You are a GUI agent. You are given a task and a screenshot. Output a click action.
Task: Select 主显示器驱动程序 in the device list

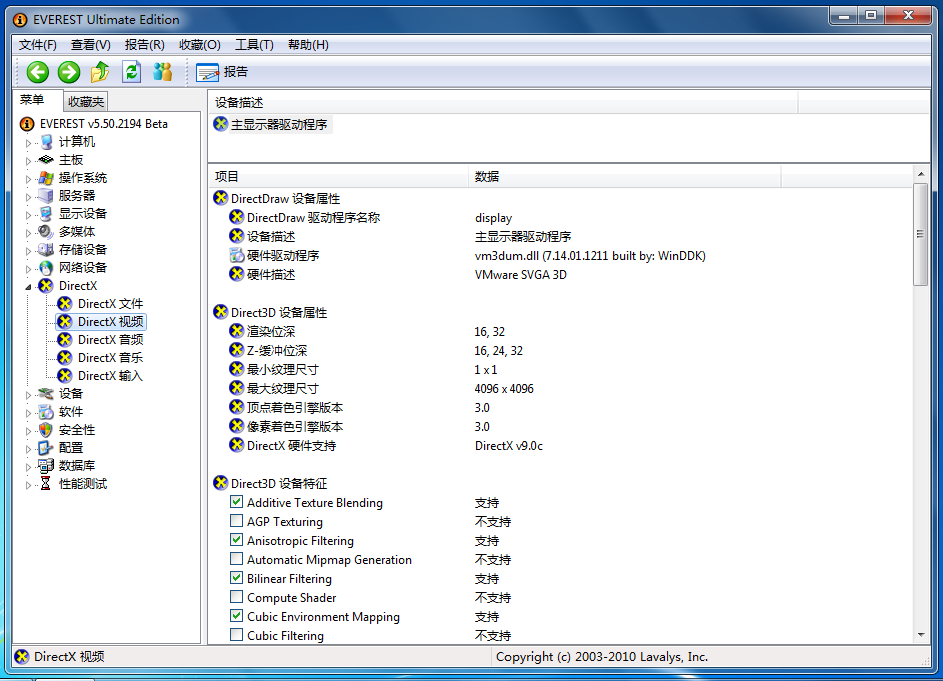coord(278,125)
